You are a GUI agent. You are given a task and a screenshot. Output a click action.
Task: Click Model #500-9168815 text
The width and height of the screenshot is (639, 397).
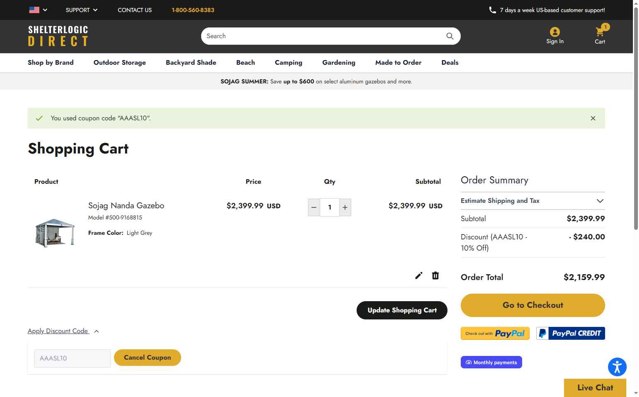115,218
